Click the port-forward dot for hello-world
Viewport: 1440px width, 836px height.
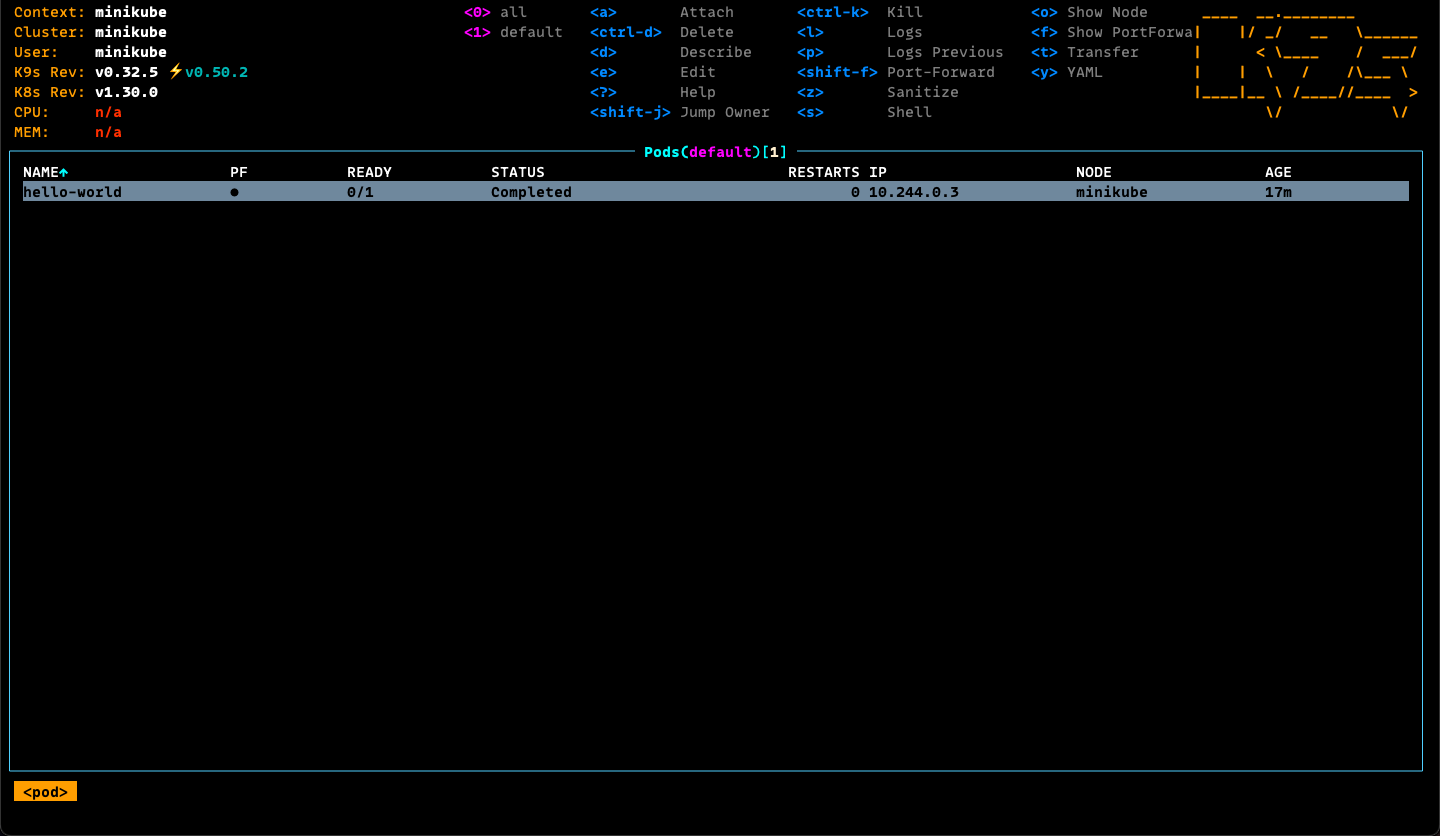[x=234, y=192]
